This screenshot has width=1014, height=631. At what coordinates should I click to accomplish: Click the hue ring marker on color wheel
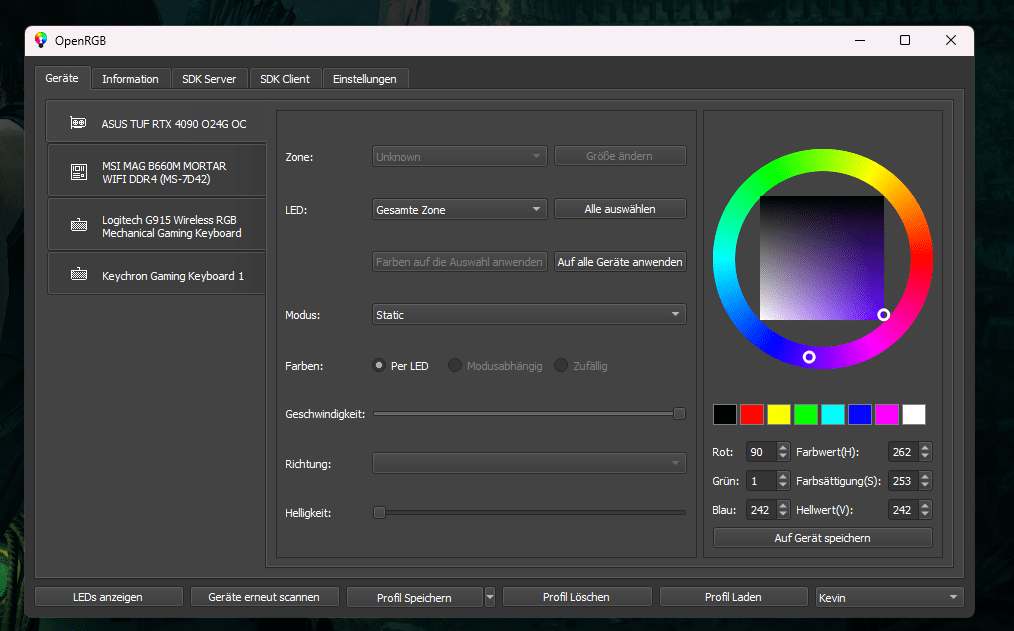(809, 357)
